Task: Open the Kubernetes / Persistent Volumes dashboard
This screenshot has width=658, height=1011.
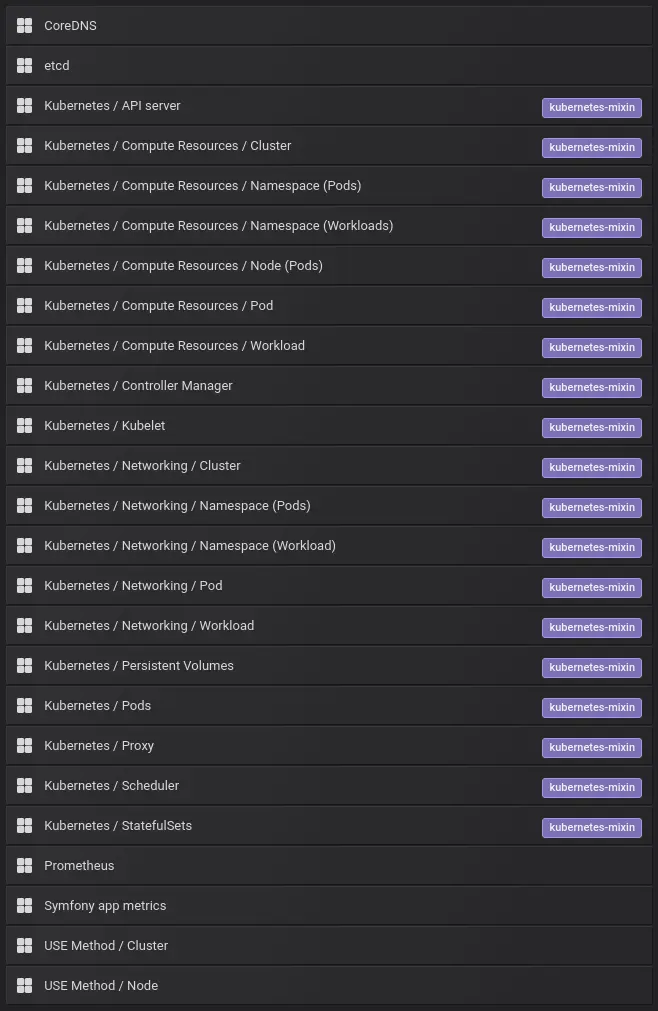Action: pyautogui.click(x=139, y=665)
